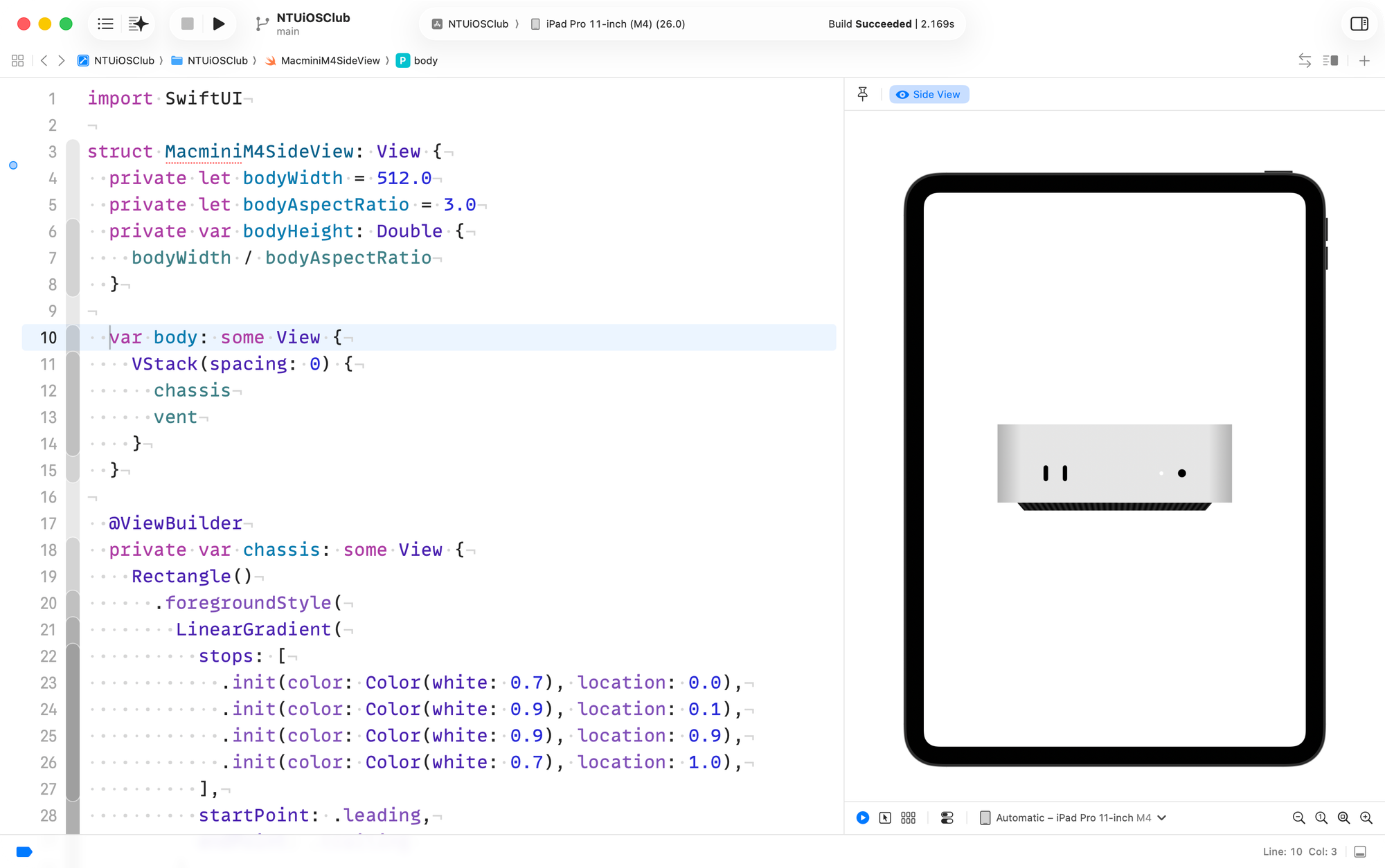The height and width of the screenshot is (868, 1385).
Task: Enable Selectable preview mode
Action: (885, 817)
